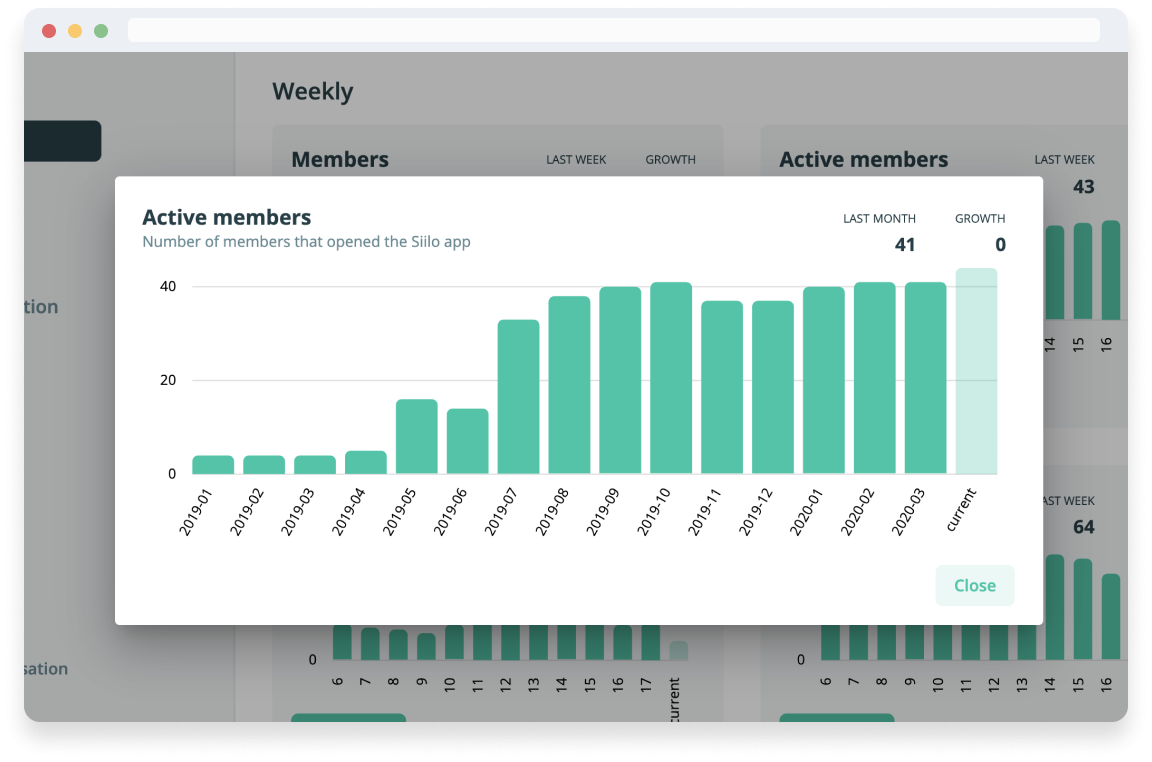Select the 2020-01 bar
Viewport: 1152px width, 762px height.
pyautogui.click(x=824, y=381)
